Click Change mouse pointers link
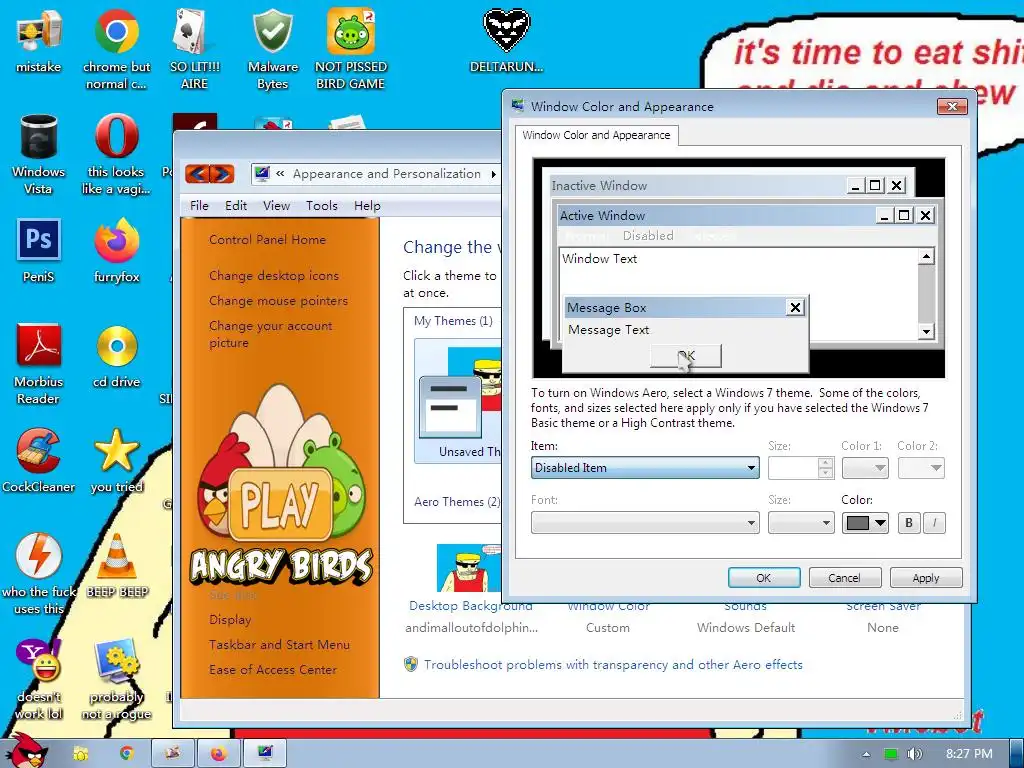The height and width of the screenshot is (768, 1024). [x=278, y=301]
